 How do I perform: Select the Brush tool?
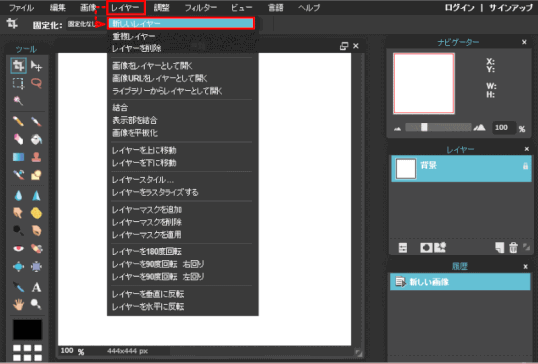[36, 121]
